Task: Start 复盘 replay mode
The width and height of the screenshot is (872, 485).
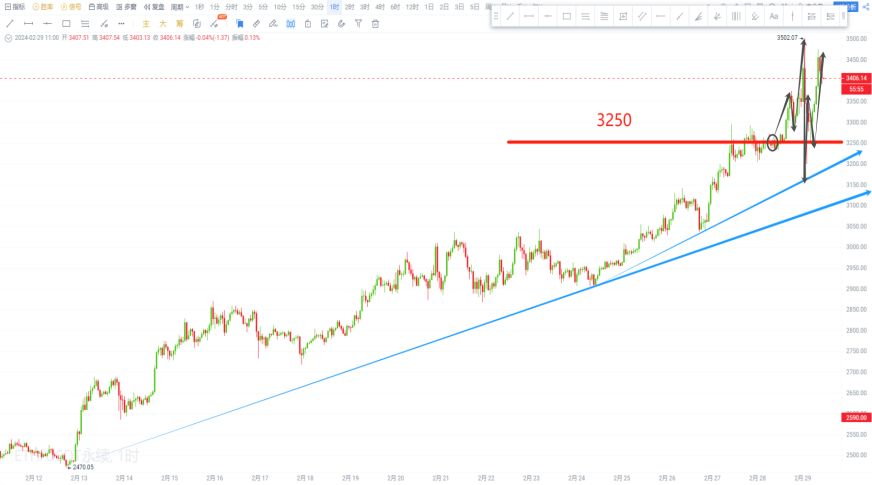Action: pyautogui.click(x=154, y=7)
